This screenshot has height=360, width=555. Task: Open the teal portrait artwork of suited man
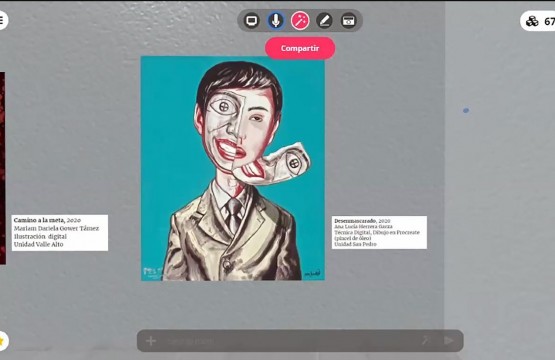point(233,168)
